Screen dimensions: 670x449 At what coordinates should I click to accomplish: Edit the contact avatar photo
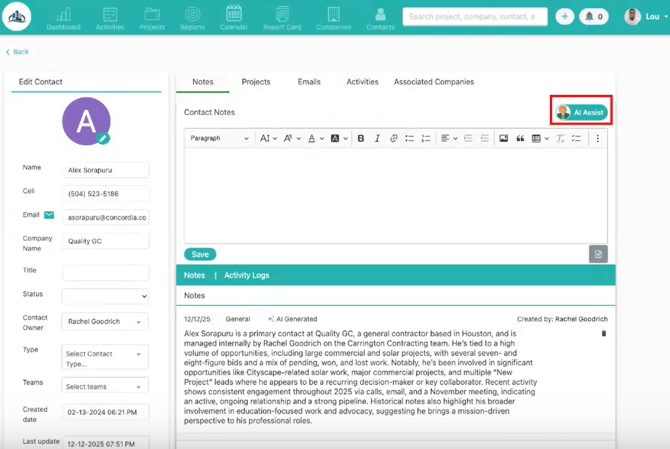[x=103, y=138]
